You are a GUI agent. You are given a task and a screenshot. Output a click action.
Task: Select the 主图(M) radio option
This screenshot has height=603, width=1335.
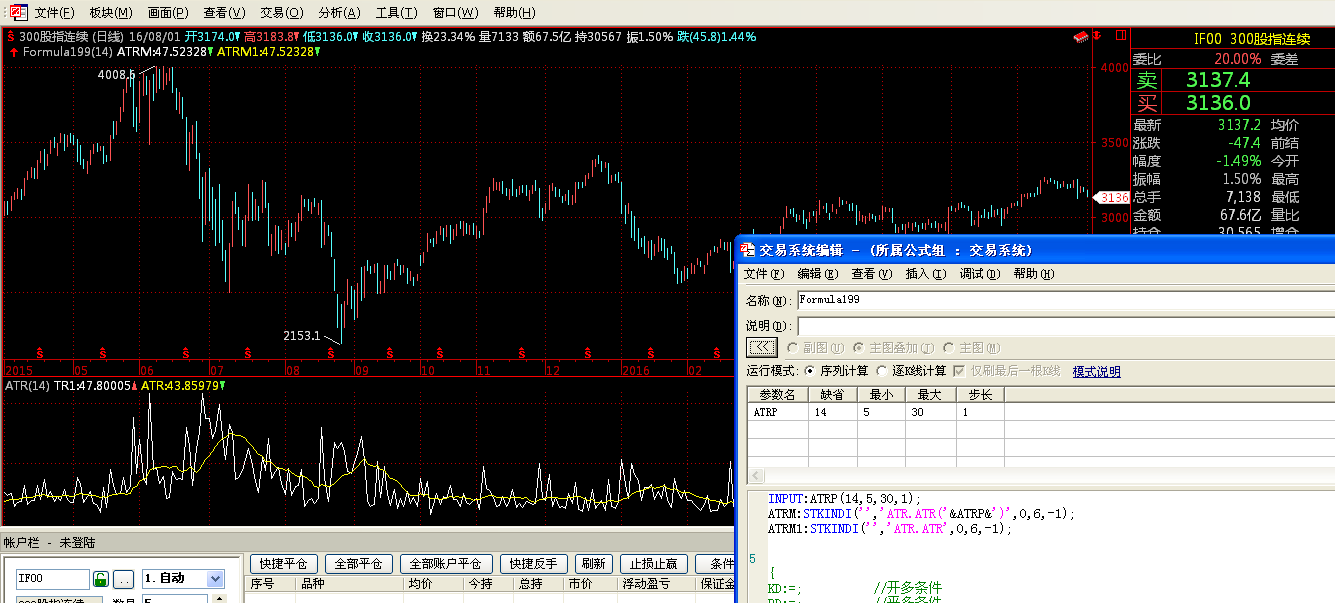pyautogui.click(x=948, y=348)
